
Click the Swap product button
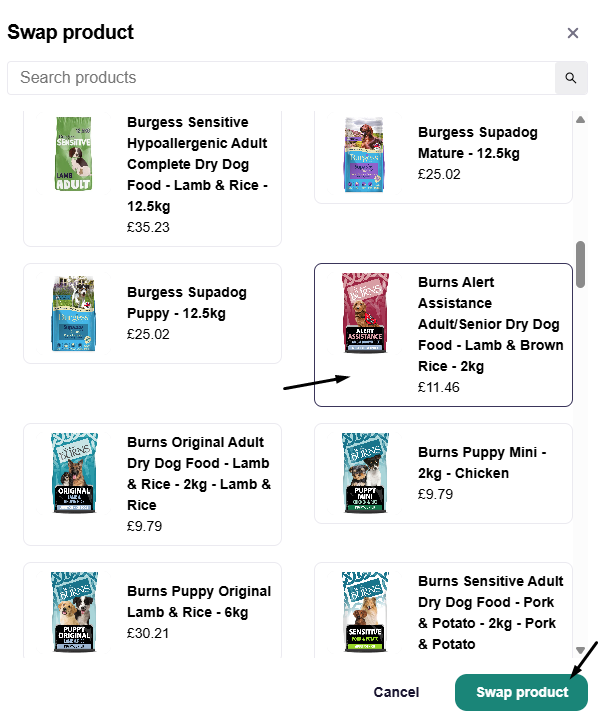click(x=521, y=692)
